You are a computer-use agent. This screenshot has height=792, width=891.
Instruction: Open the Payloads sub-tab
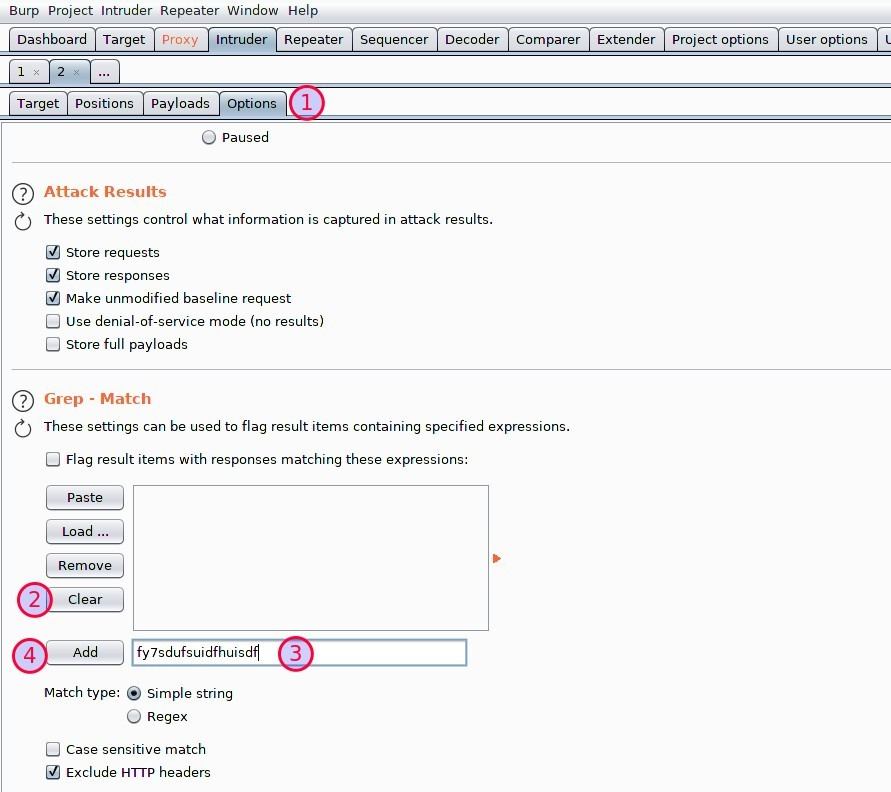[x=180, y=103]
